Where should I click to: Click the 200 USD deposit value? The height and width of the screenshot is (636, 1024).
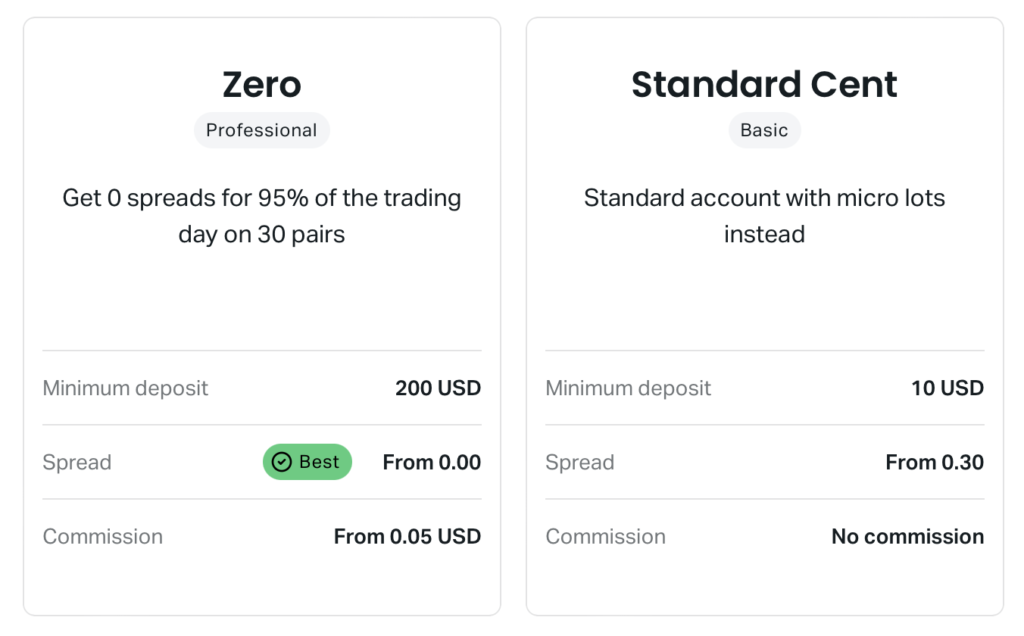(438, 388)
